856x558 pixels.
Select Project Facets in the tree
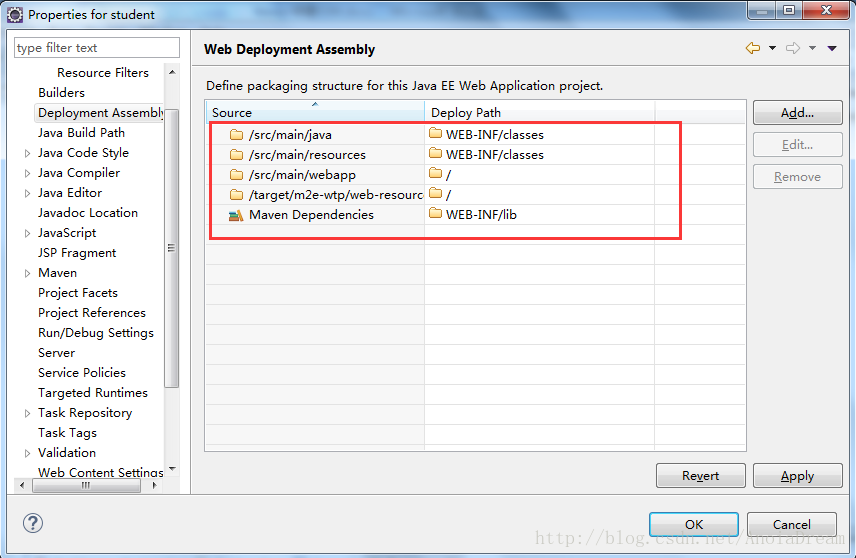click(78, 293)
